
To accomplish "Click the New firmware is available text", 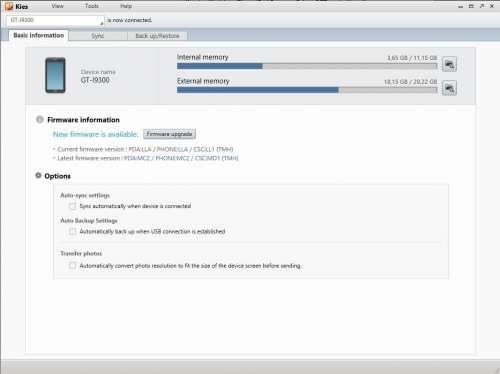I will point(95,134).
